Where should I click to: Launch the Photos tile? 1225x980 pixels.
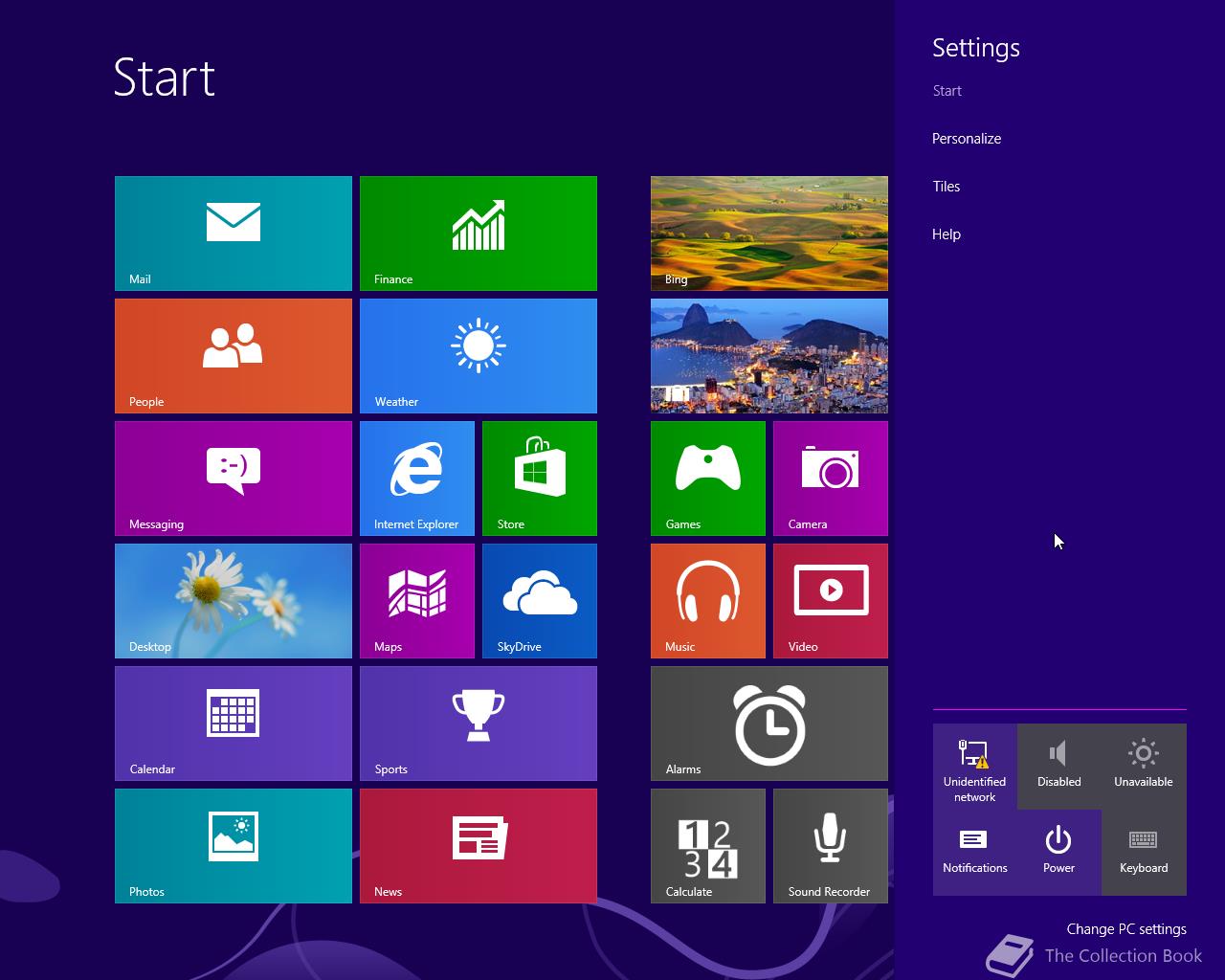click(234, 846)
